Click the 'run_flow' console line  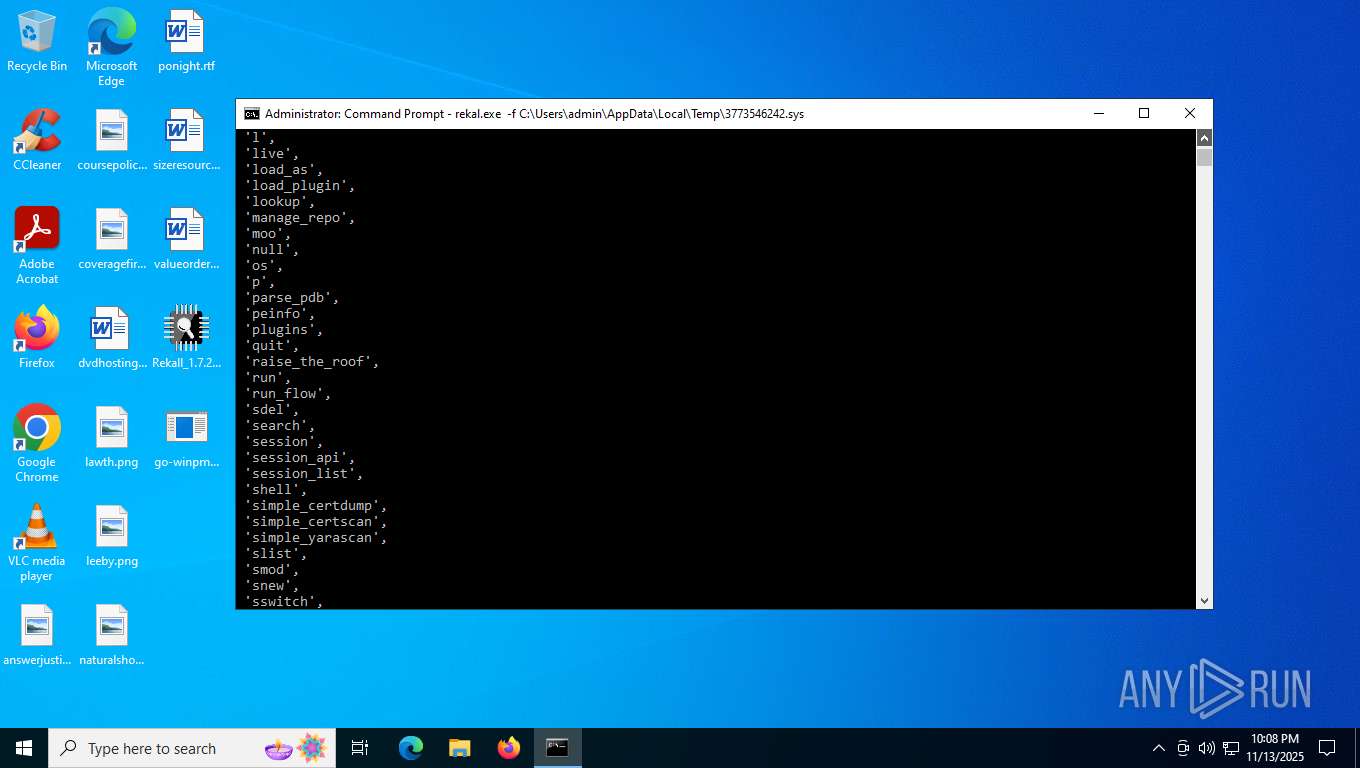tap(288, 394)
